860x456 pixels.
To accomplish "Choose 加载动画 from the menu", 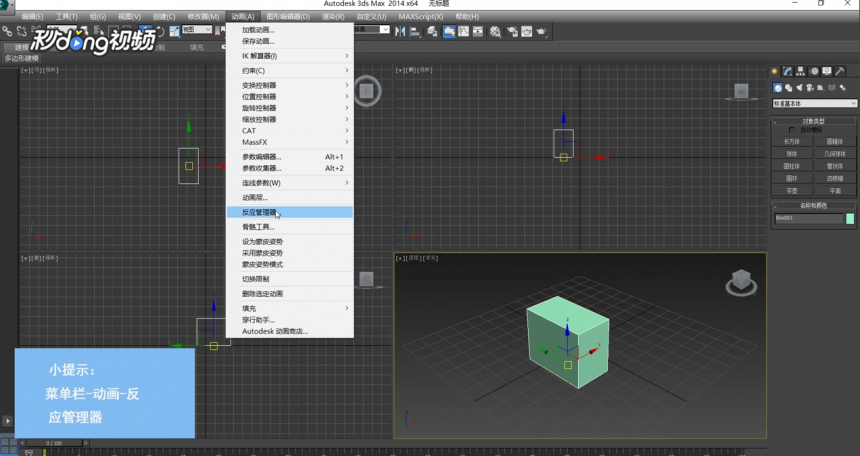I will [290, 30].
